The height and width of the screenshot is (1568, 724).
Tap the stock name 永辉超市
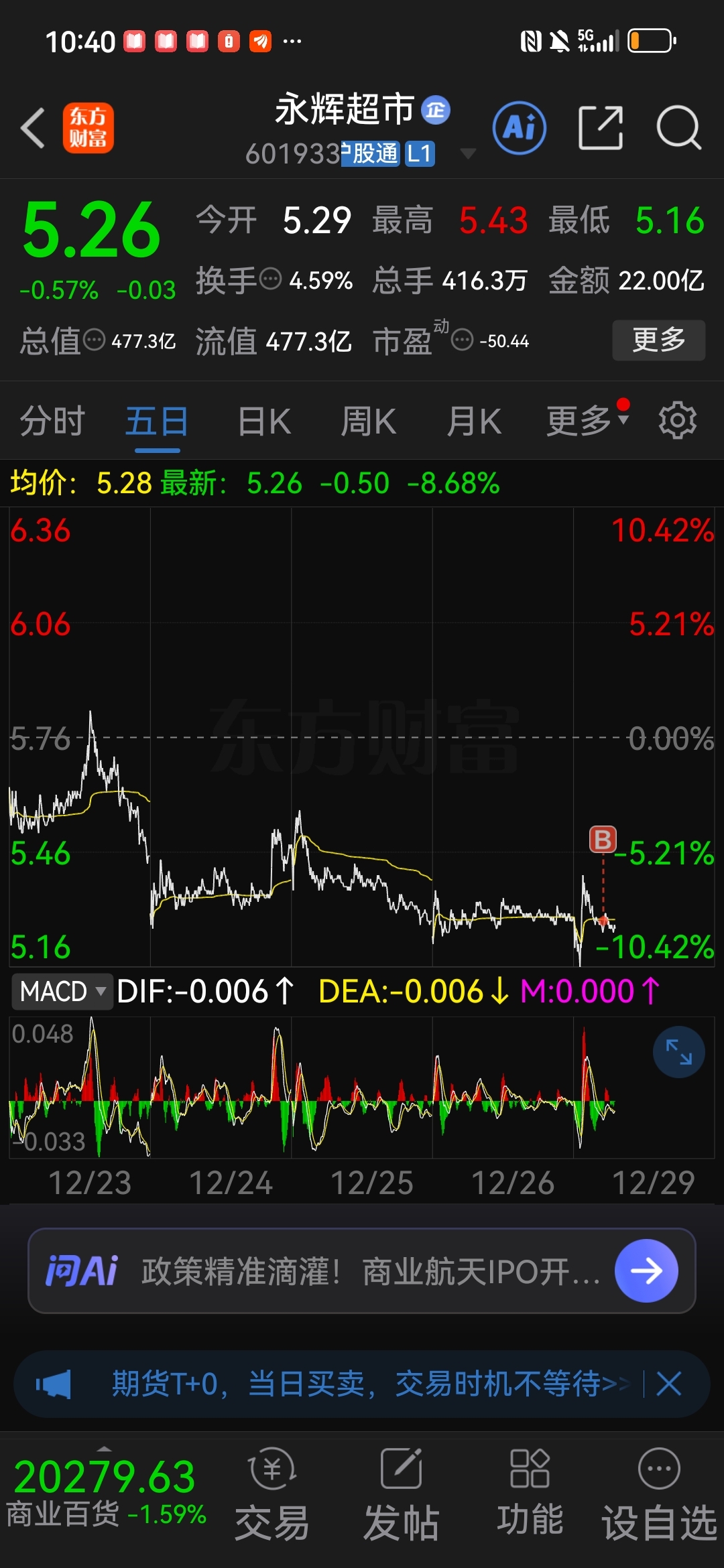(x=345, y=109)
